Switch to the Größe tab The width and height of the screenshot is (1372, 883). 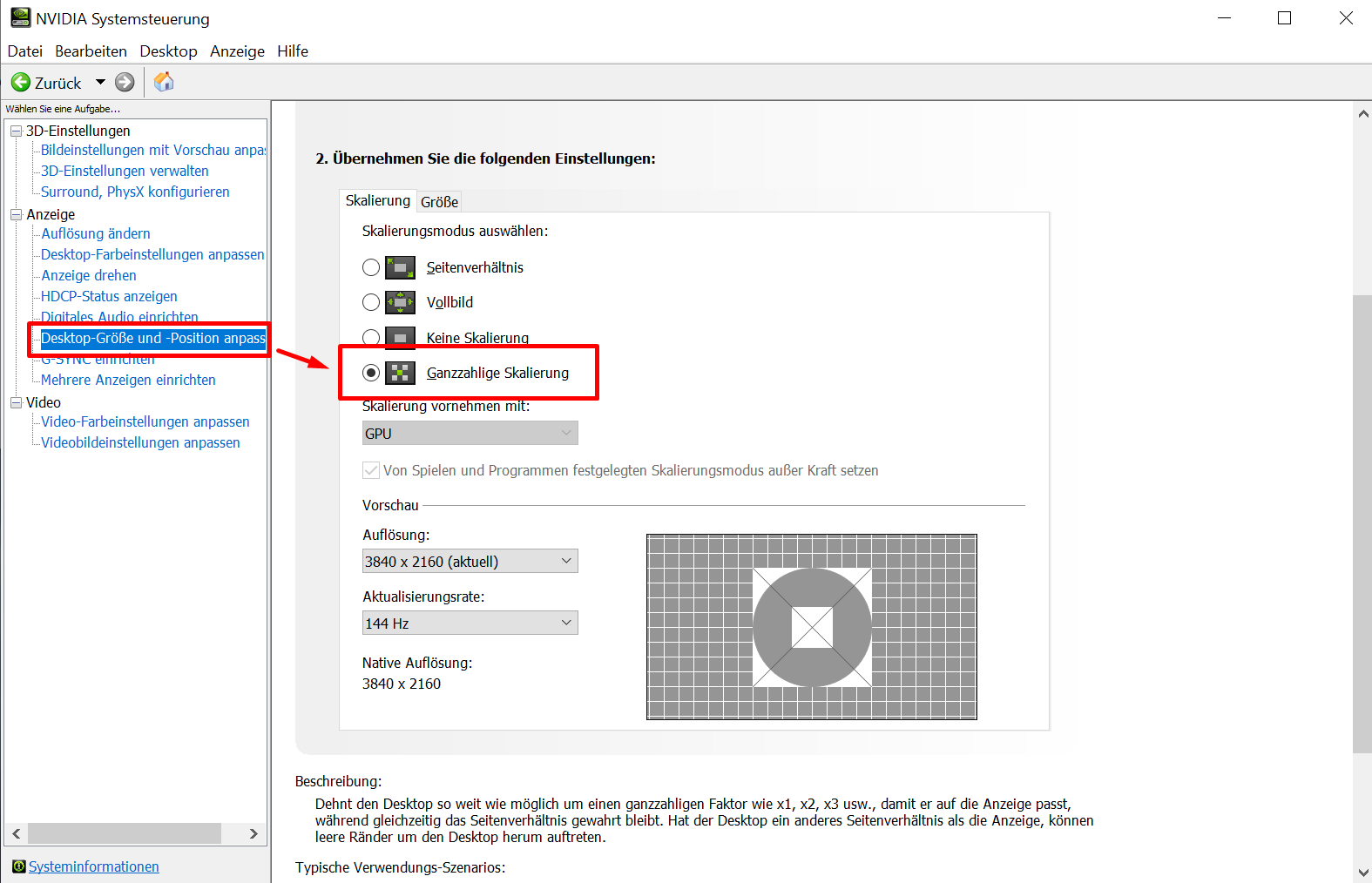coord(439,202)
